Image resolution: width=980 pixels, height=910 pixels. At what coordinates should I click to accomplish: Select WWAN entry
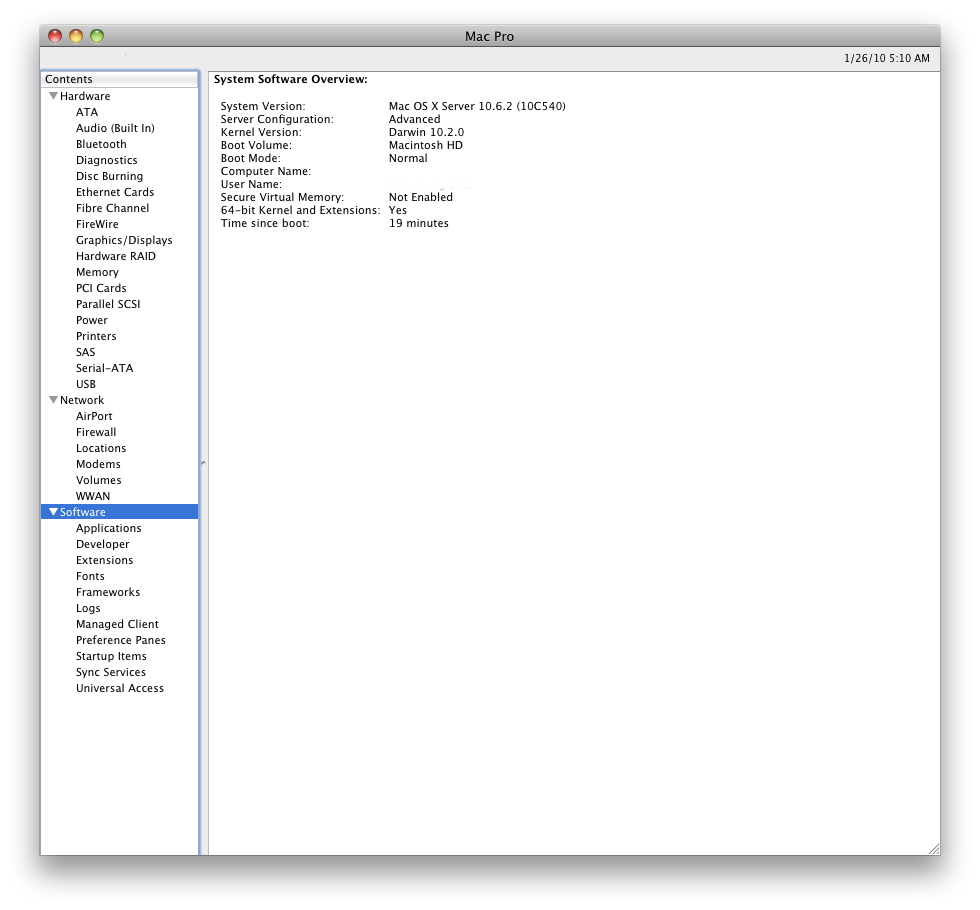click(x=92, y=496)
